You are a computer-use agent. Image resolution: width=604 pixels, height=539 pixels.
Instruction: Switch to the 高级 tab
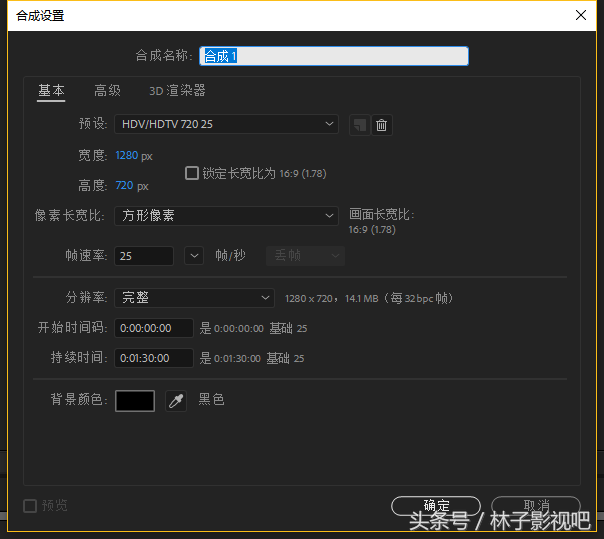click(107, 91)
